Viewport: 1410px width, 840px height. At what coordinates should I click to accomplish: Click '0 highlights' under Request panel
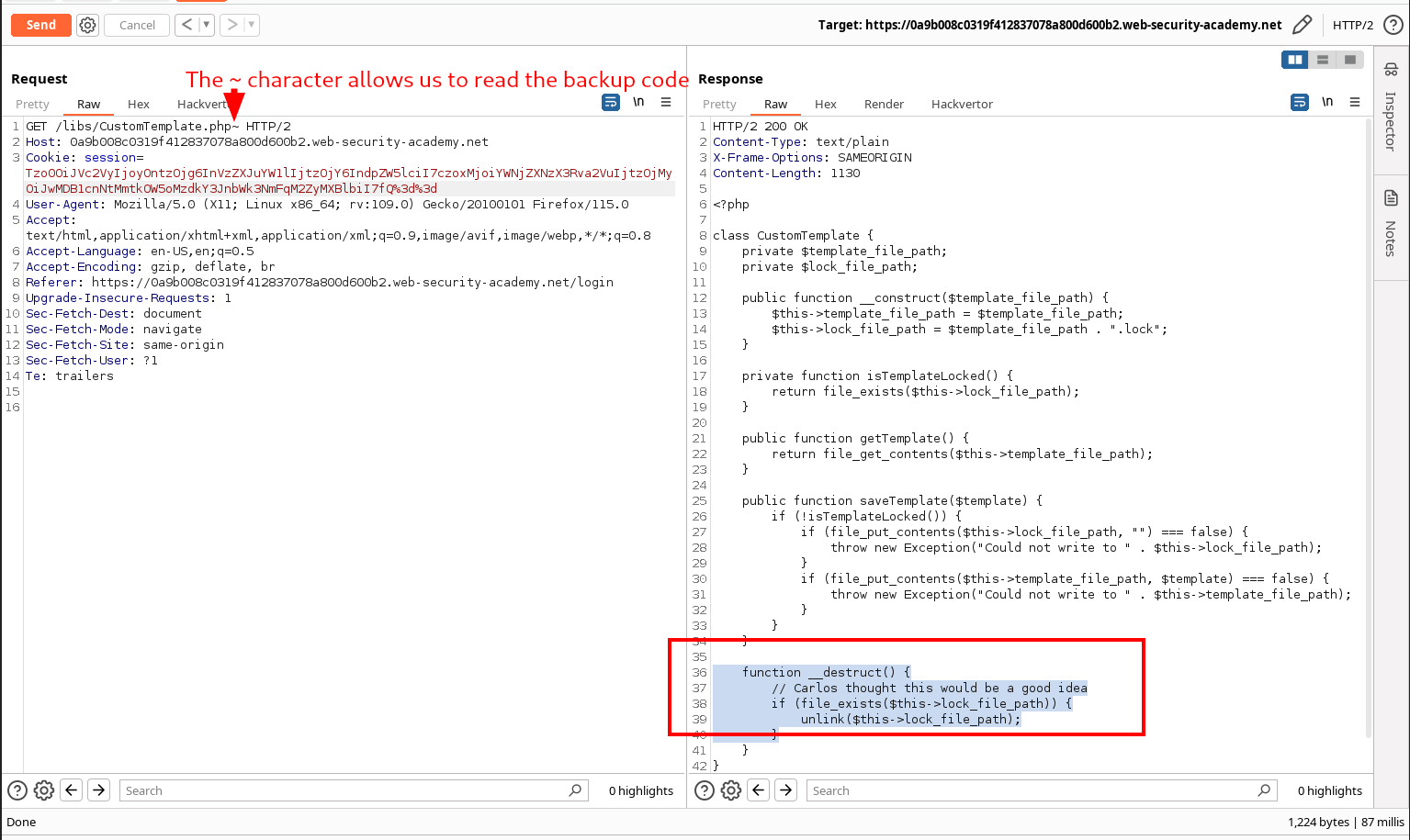[641, 790]
